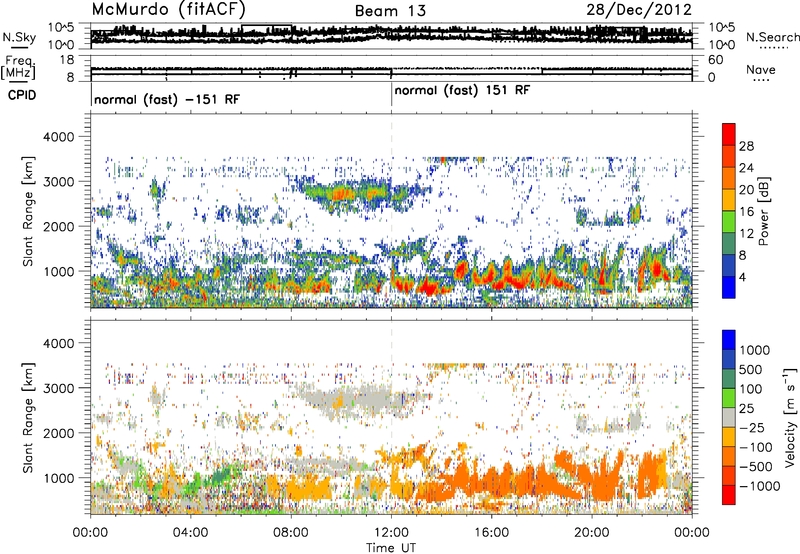Click the 'N.Sky' legend label
The width and height of the screenshot is (800, 554).
[x=19, y=37]
